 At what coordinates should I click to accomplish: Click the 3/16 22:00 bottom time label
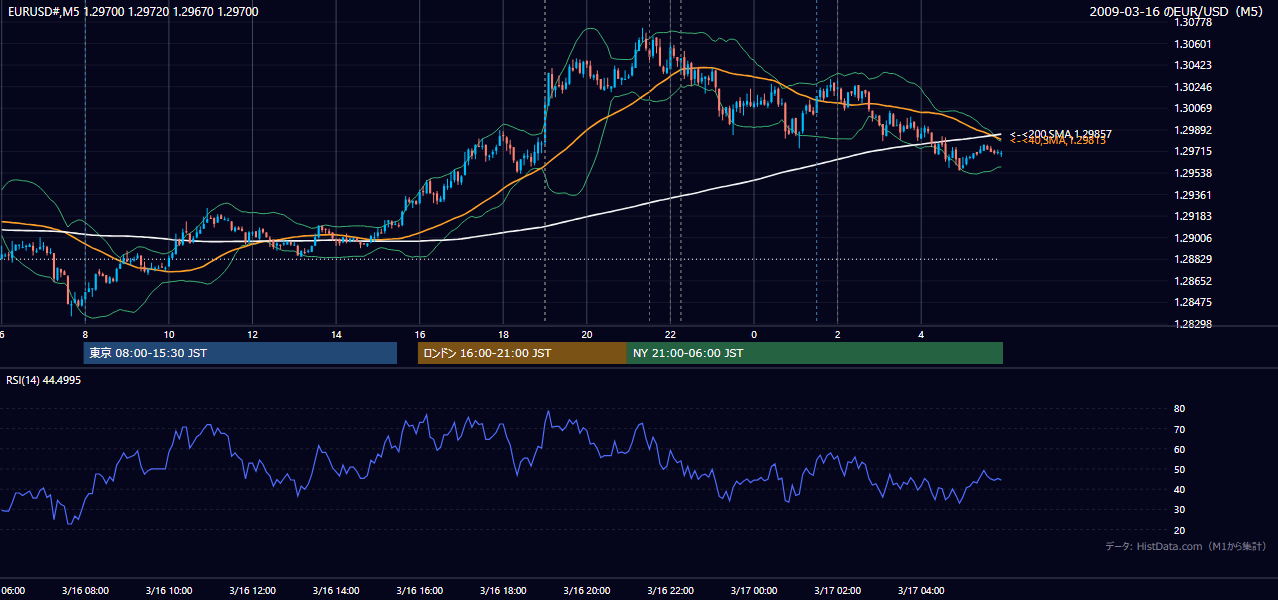670,591
